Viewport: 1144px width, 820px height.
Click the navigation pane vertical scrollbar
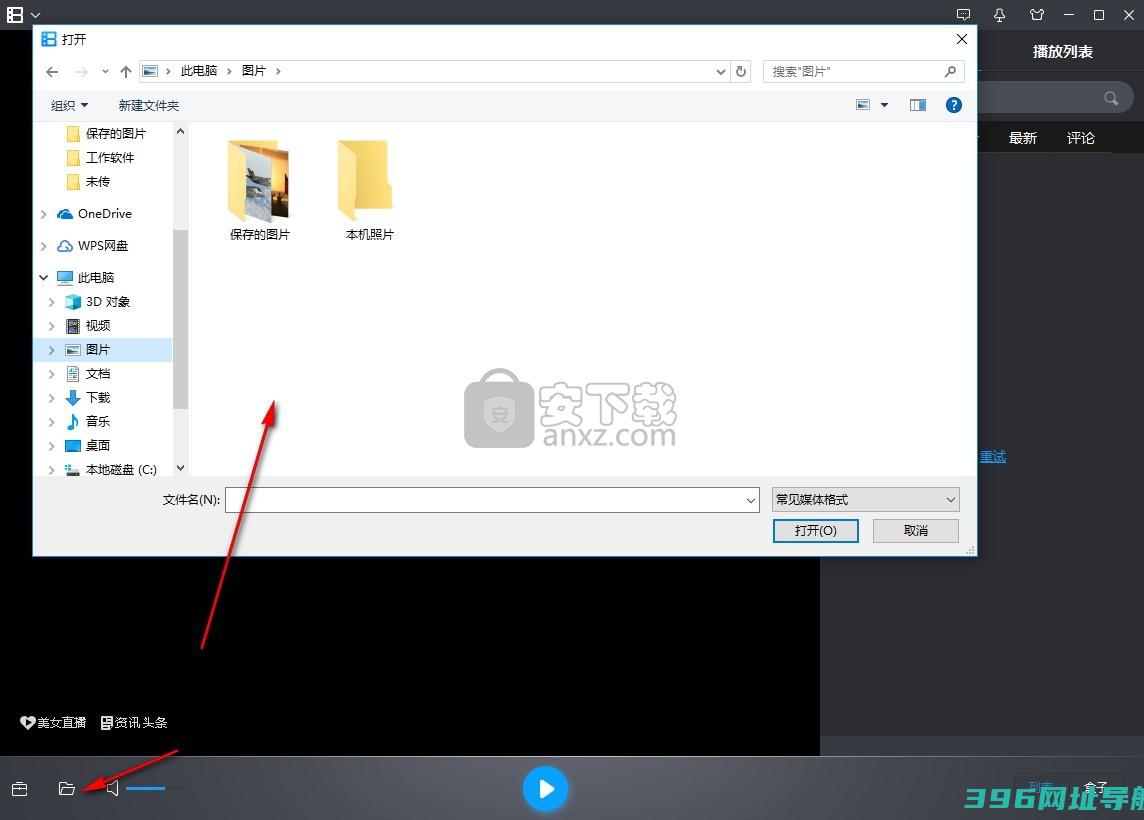point(180,319)
